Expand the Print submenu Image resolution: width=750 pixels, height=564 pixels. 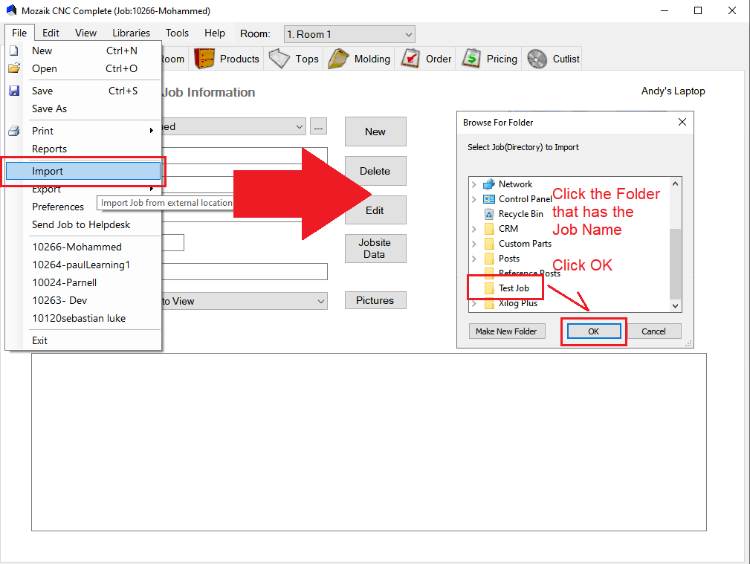click(152, 131)
